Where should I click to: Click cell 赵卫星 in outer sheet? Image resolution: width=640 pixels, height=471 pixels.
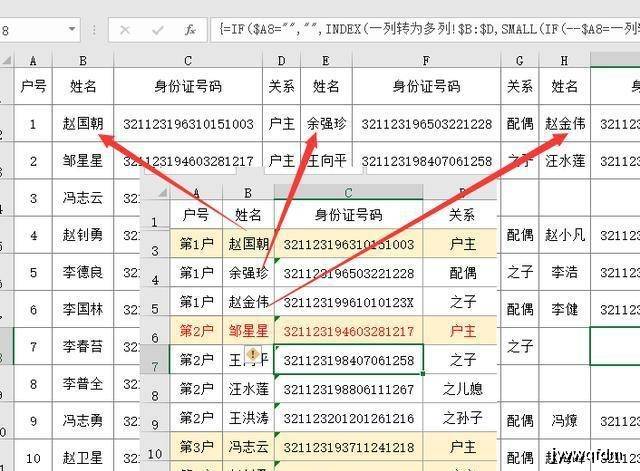(x=83, y=457)
